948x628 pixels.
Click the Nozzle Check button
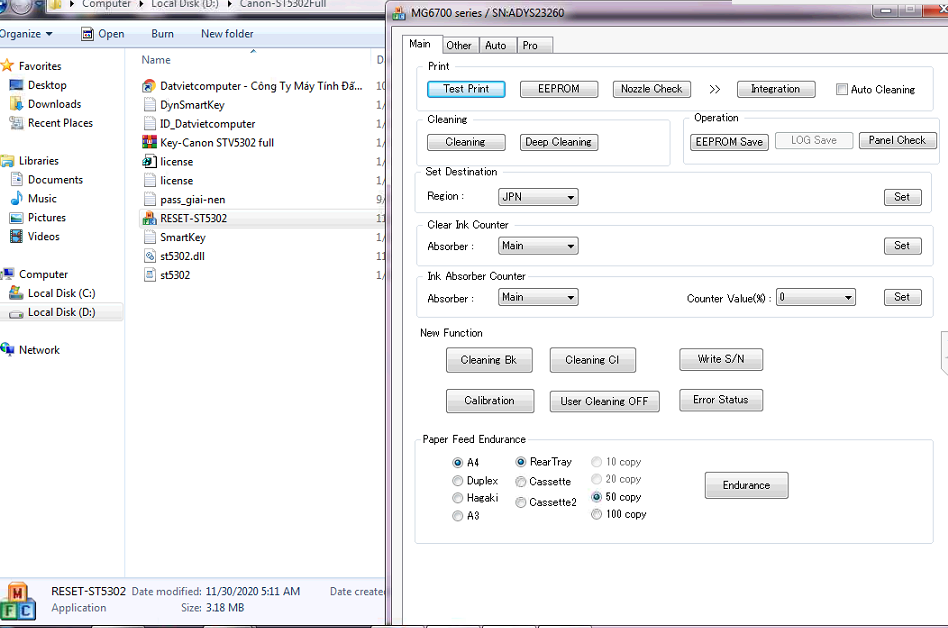click(651, 89)
